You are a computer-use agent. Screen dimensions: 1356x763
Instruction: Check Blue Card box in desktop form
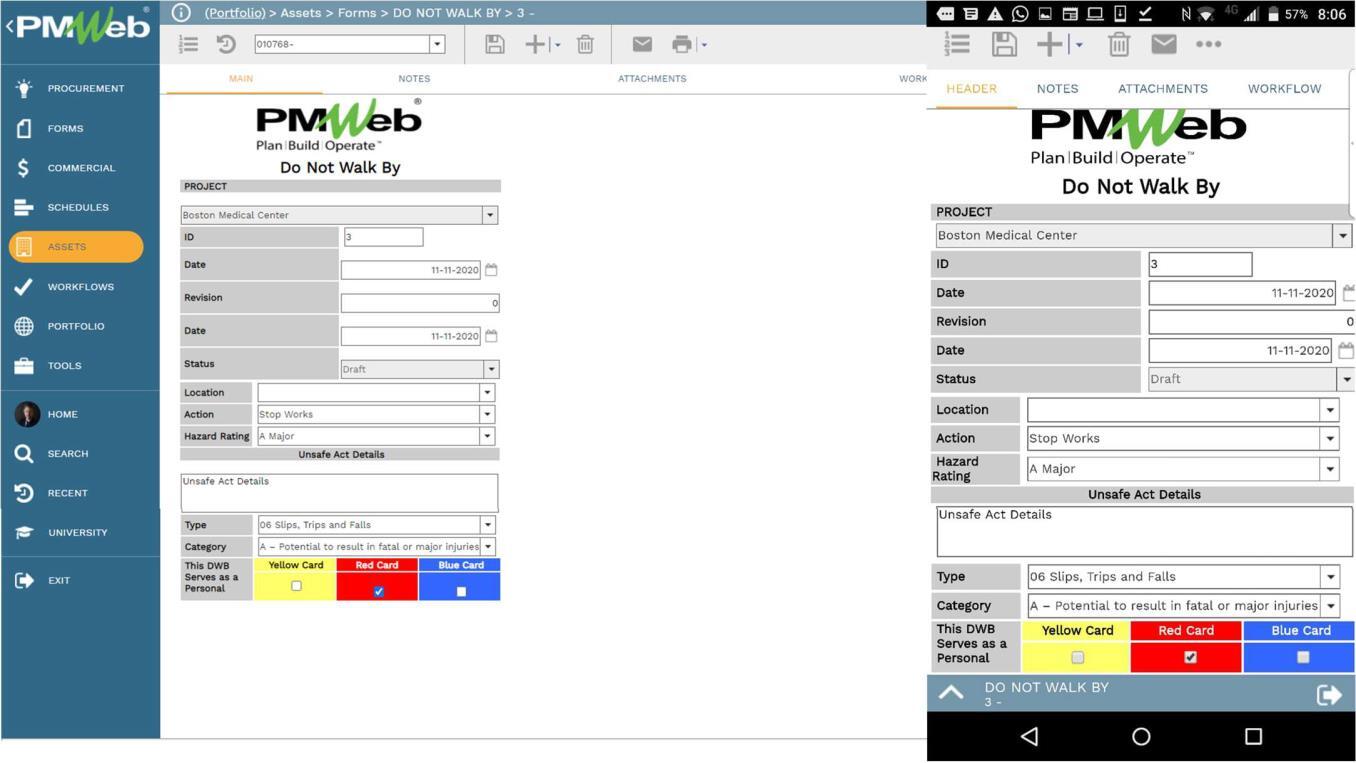pyautogui.click(x=461, y=592)
